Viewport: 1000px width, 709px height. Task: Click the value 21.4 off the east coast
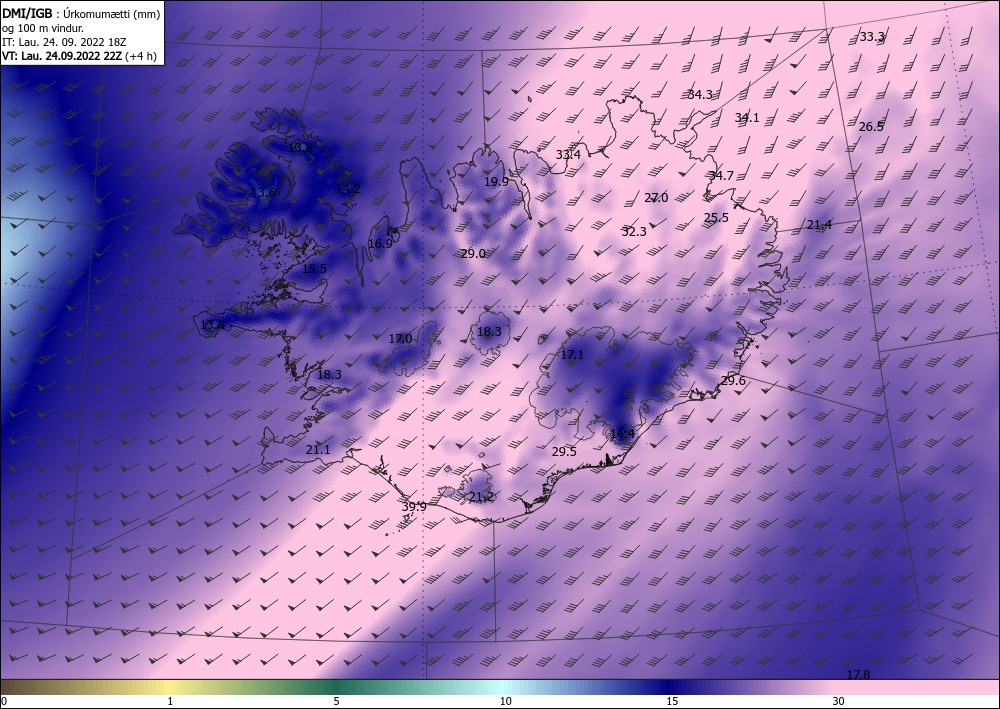pos(820,225)
